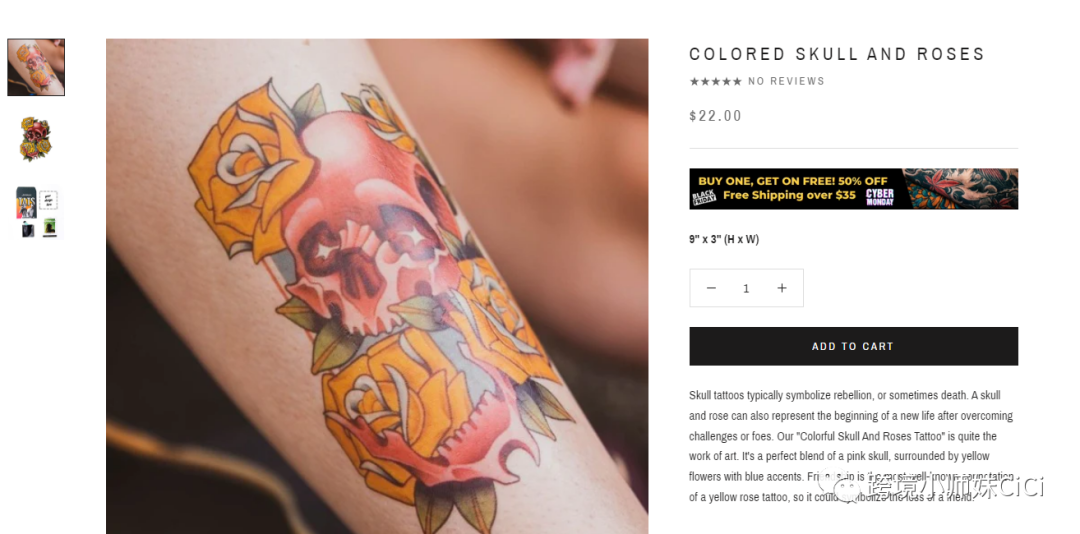The image size is (1080, 534).
Task: Open the NO REVIEWS link
Action: point(786,81)
